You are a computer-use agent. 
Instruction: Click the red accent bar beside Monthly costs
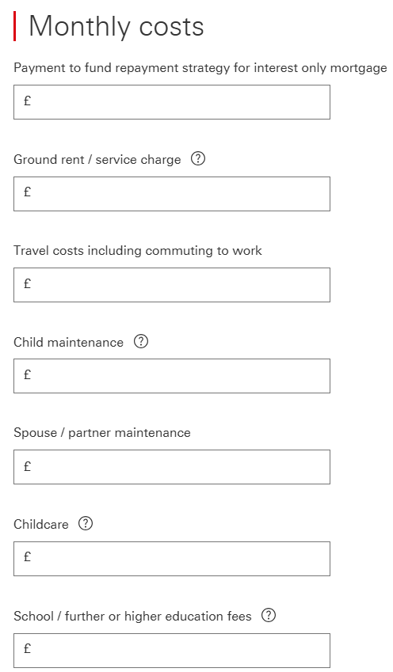point(15,26)
